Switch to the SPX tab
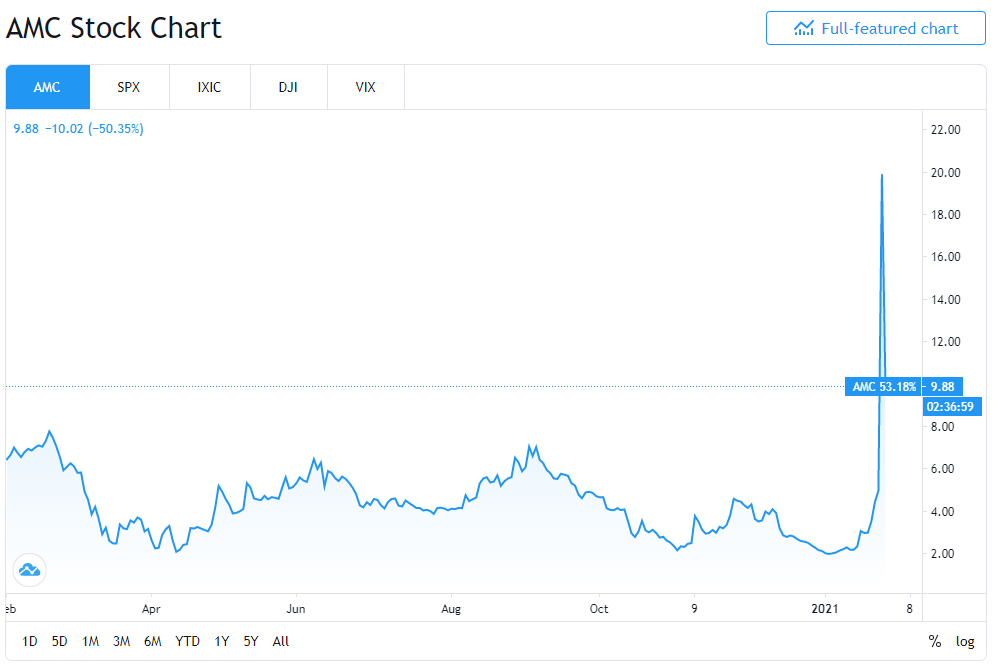 point(129,87)
